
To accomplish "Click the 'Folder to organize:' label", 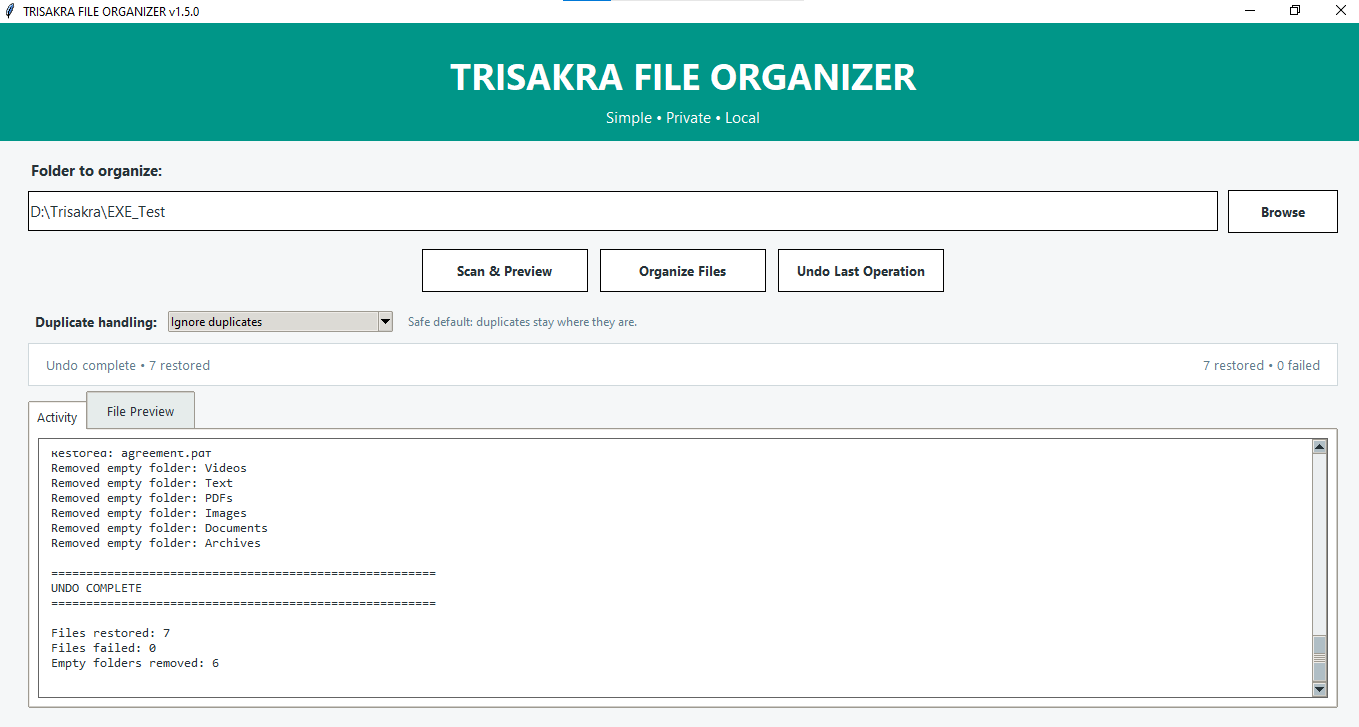I will click(96, 171).
